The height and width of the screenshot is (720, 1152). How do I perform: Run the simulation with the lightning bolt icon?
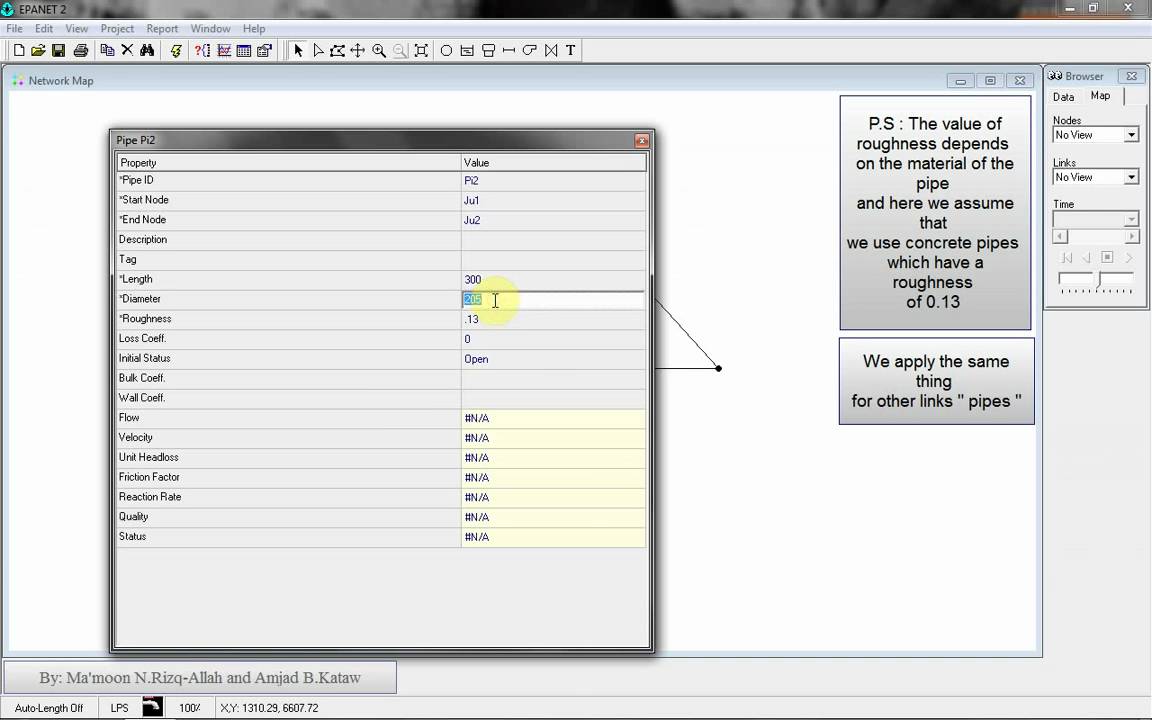point(176,51)
